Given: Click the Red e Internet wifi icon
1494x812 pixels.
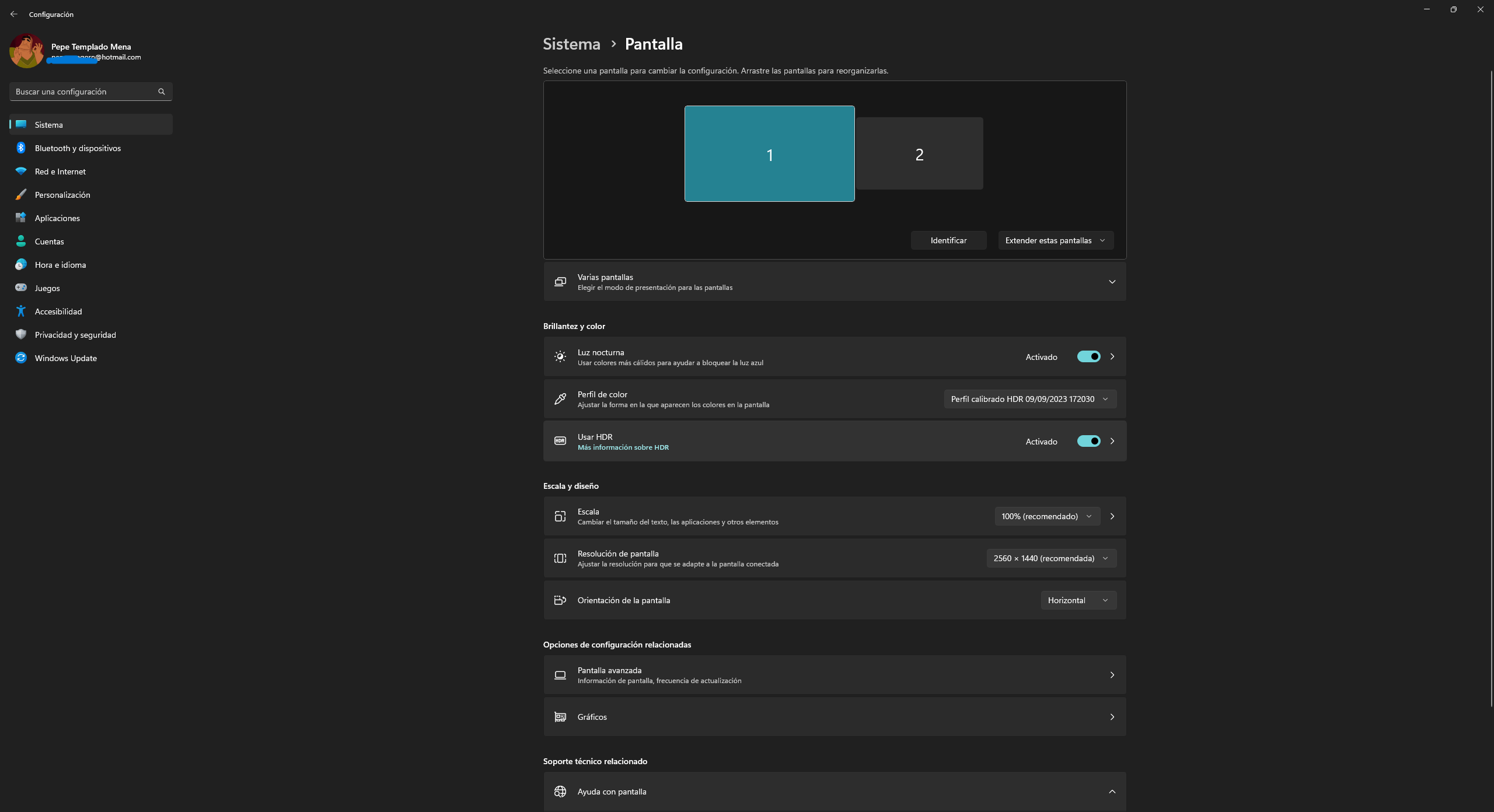Looking at the screenshot, I should coord(21,171).
